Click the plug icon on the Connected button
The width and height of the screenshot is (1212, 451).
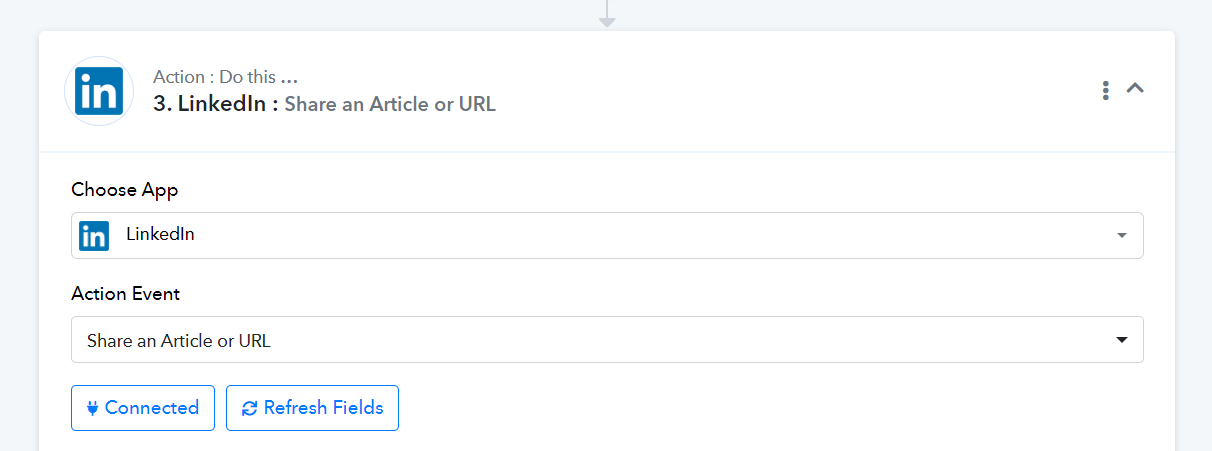pyautogui.click(x=93, y=408)
